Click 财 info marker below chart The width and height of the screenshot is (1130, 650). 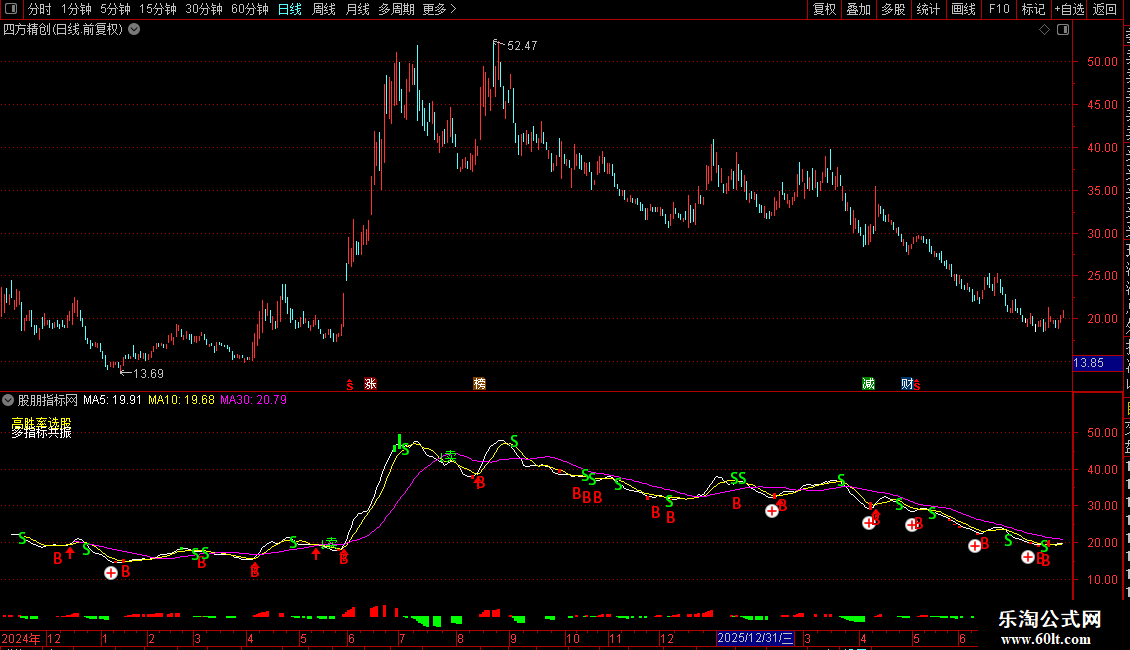[x=907, y=384]
